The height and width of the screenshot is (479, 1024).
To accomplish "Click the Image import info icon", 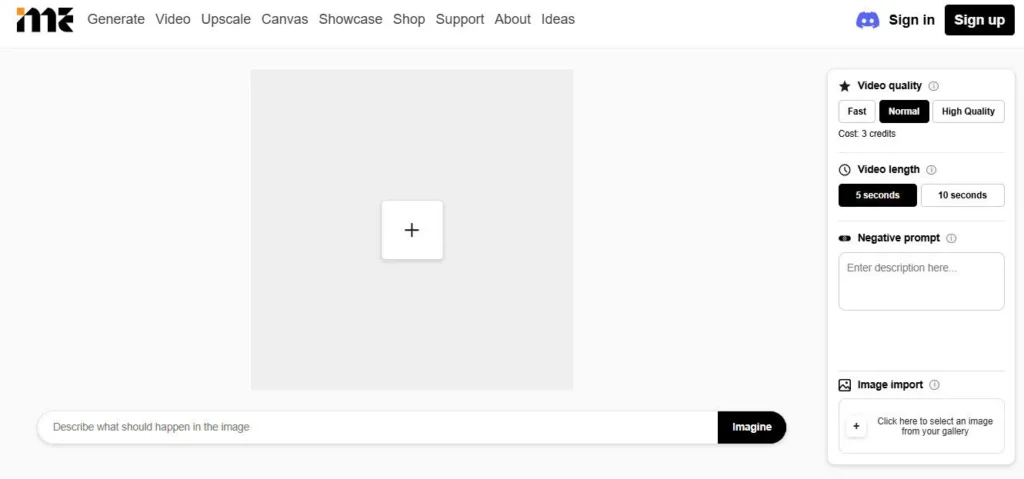I will click(934, 385).
